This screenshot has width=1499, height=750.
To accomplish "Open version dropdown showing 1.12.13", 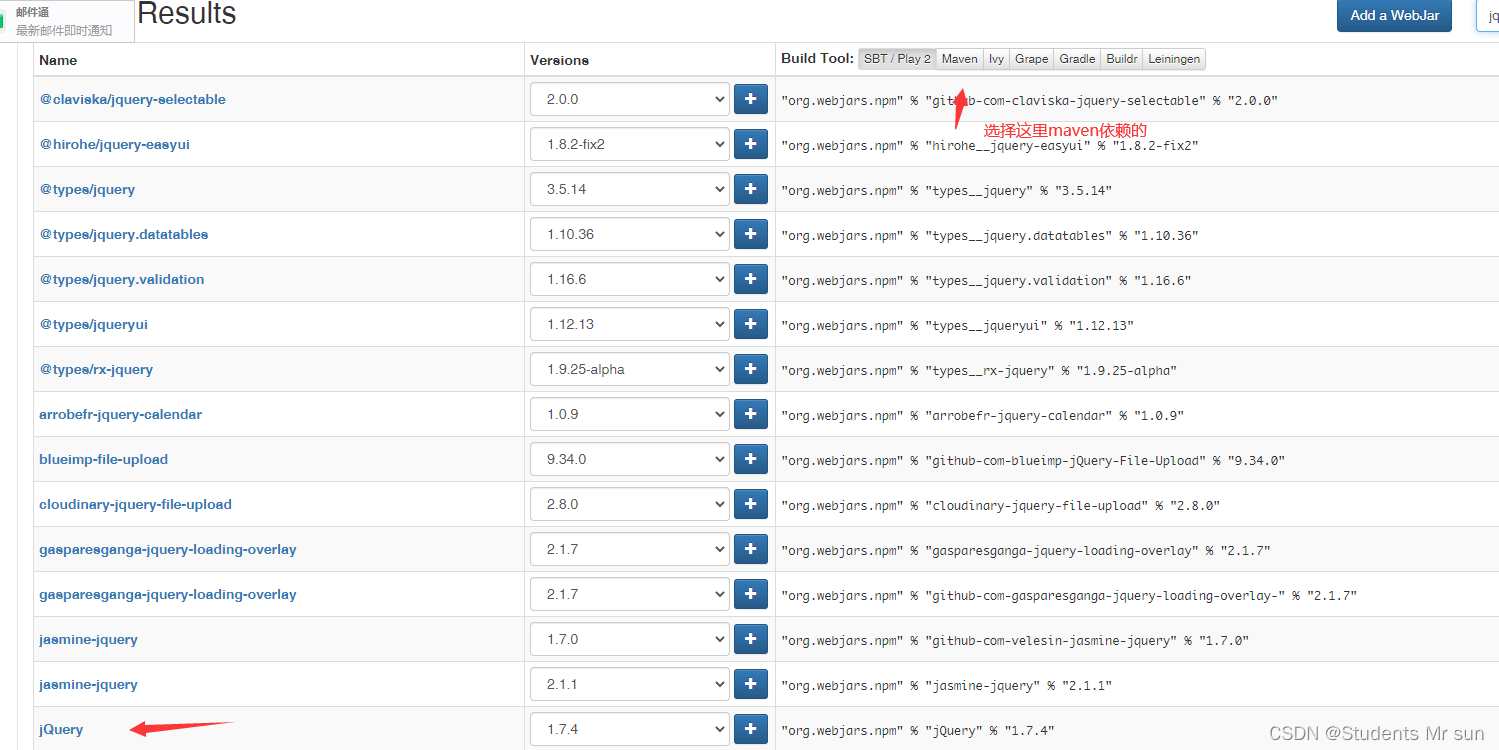I will click(630, 324).
